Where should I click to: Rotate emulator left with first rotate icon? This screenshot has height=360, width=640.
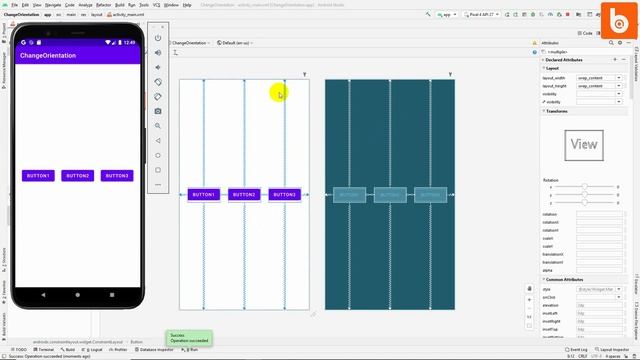[x=158, y=82]
